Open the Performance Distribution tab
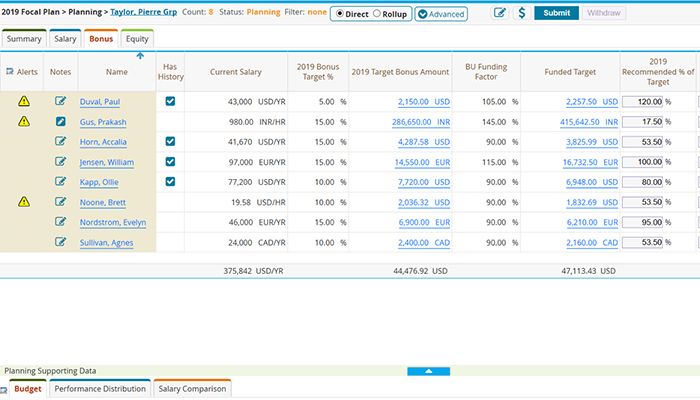Image resolution: width=700 pixels, height=400 pixels. tap(98, 389)
